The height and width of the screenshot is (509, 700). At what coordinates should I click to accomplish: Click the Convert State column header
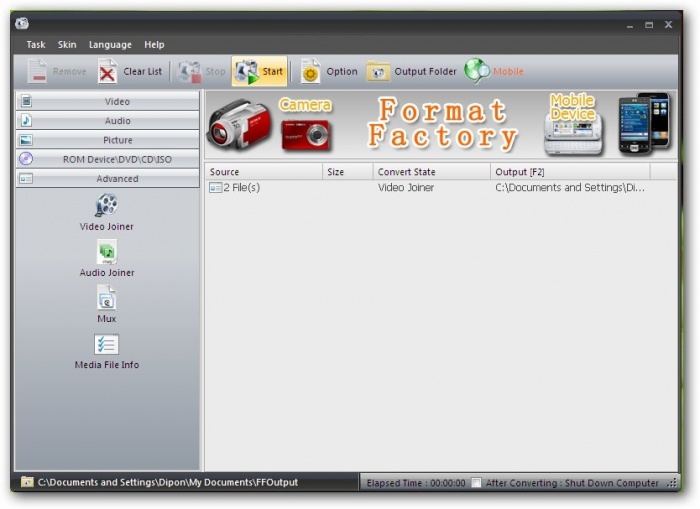pos(432,171)
